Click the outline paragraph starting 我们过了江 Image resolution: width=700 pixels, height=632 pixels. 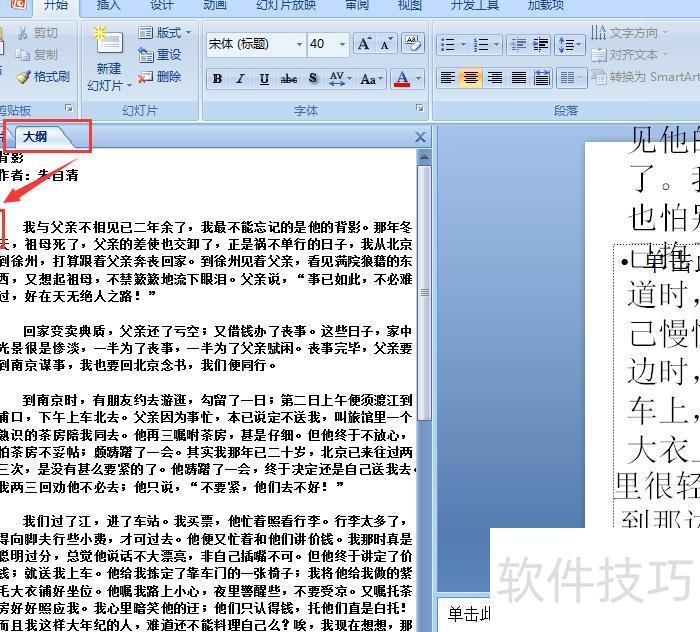point(206,574)
